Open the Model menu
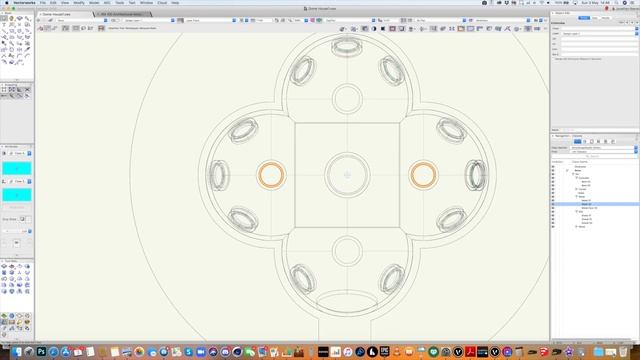The image size is (640, 360). click(x=94, y=3)
